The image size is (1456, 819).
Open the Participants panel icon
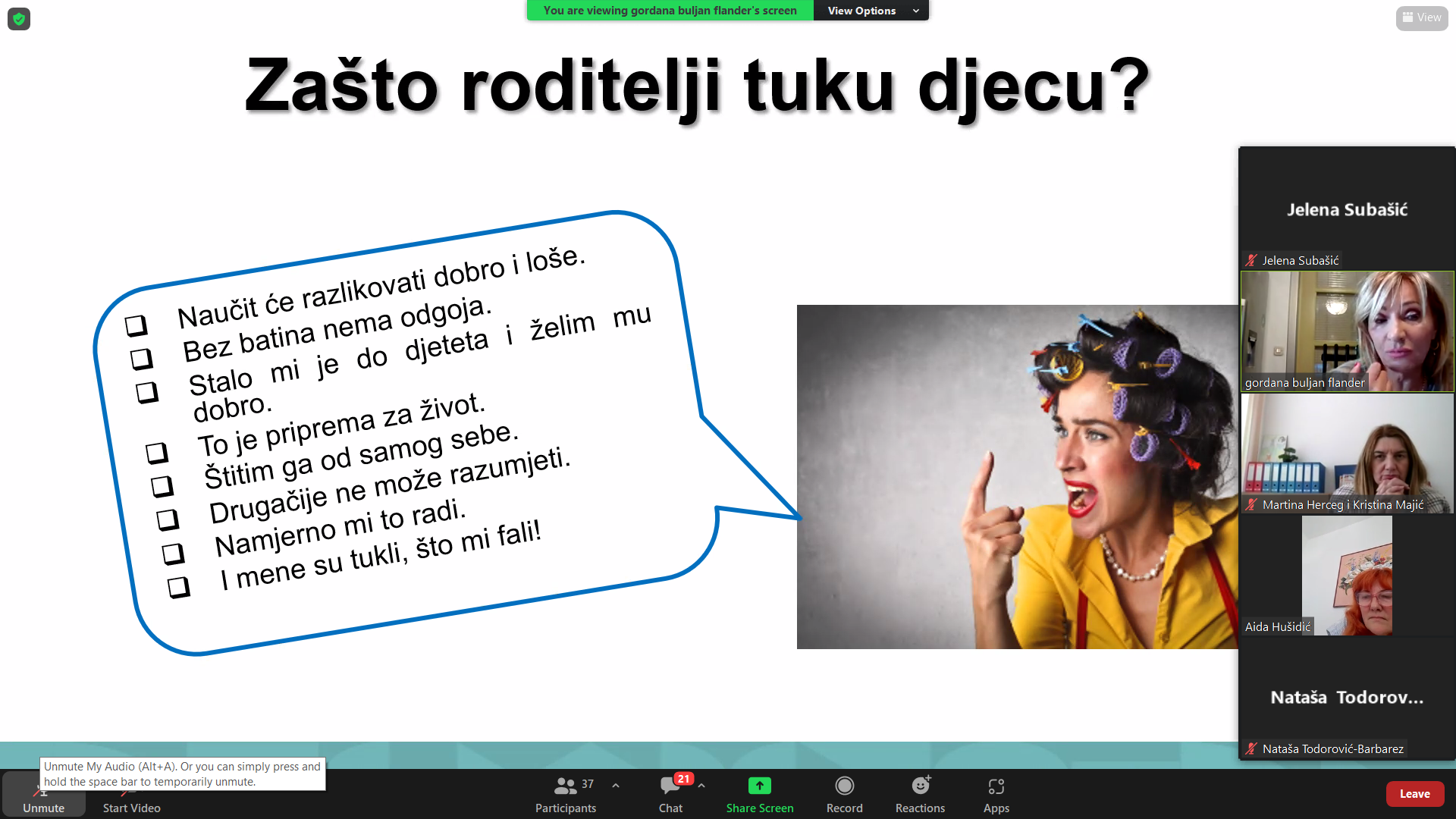tap(565, 786)
